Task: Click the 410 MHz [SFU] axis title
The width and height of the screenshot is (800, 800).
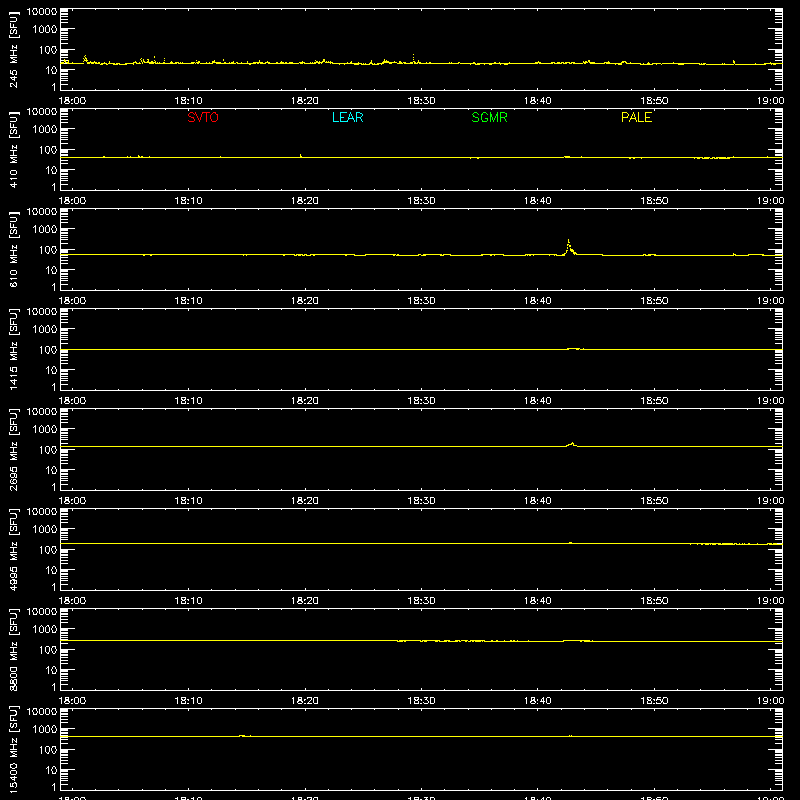Action: (14, 149)
